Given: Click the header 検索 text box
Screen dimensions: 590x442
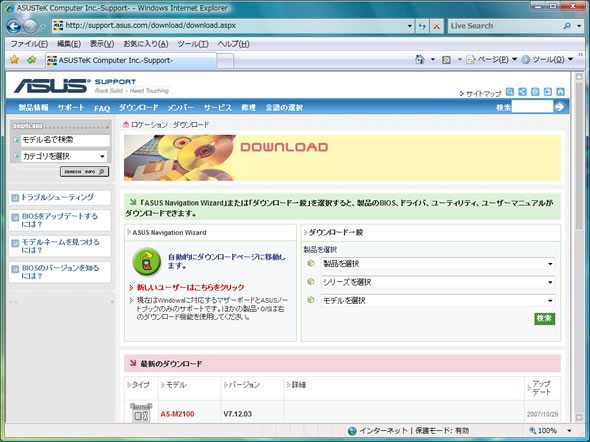Looking at the screenshot, I should [x=532, y=107].
